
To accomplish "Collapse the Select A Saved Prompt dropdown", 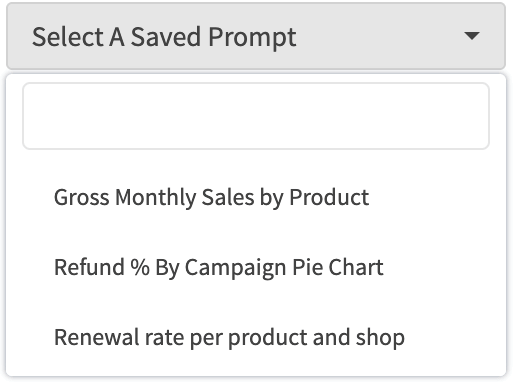I will click(256, 36).
